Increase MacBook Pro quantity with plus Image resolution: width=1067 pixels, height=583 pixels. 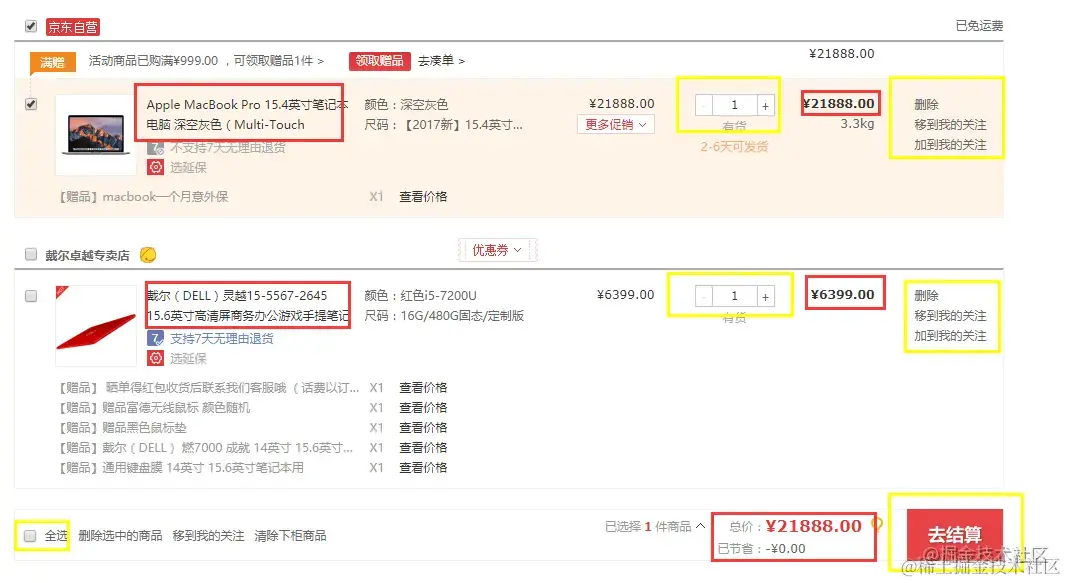[766, 105]
